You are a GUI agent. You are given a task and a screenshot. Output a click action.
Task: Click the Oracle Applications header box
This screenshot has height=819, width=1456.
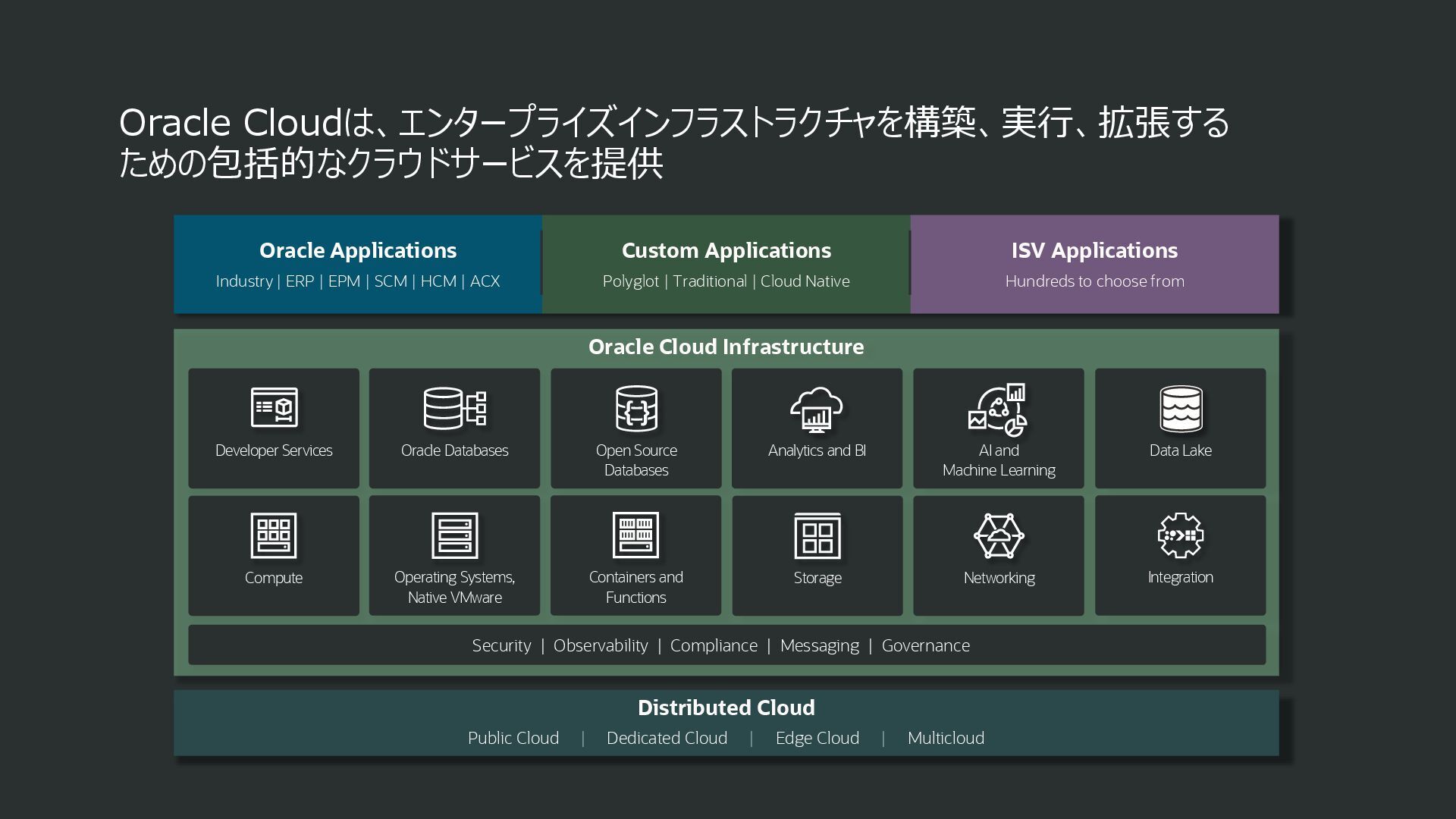(358, 264)
